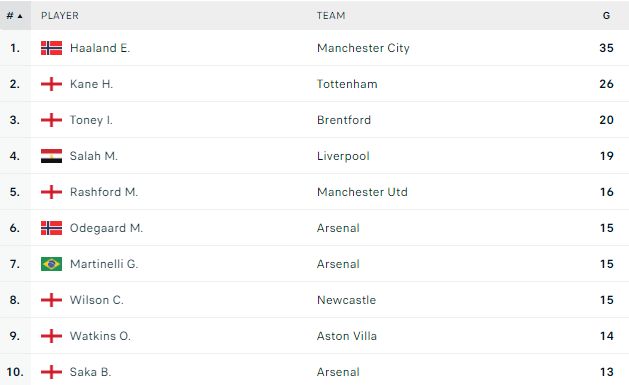Click the TEAM column header
Screen dimensions: 629x385
click(331, 16)
